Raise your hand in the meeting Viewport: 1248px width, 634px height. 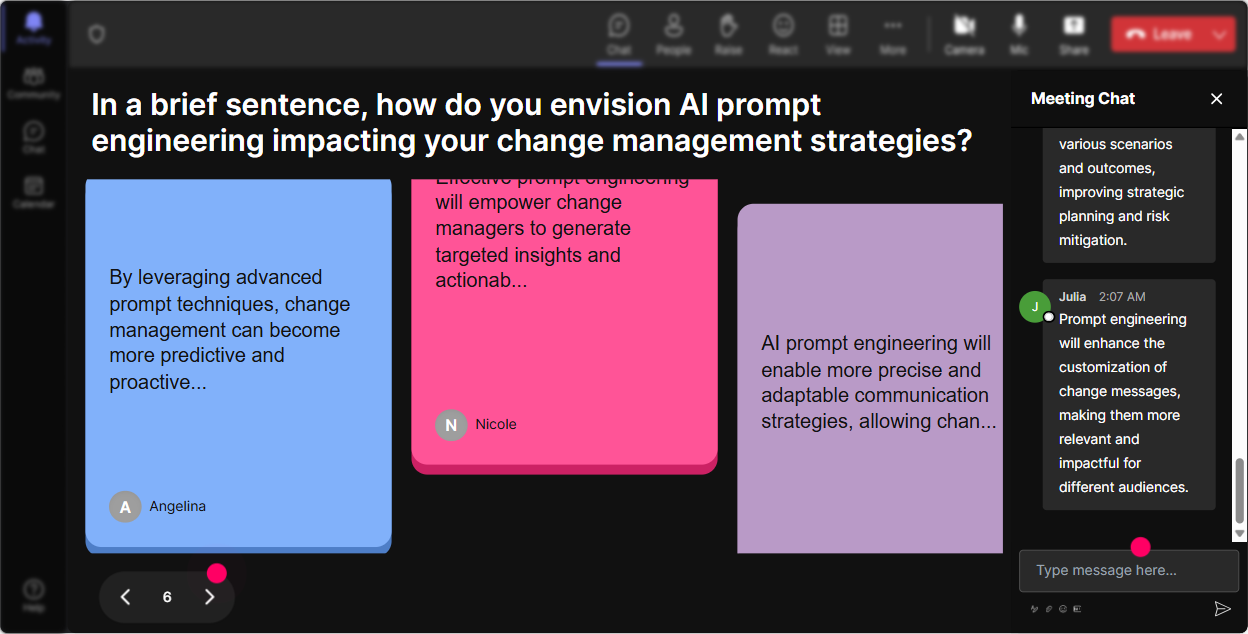728,35
